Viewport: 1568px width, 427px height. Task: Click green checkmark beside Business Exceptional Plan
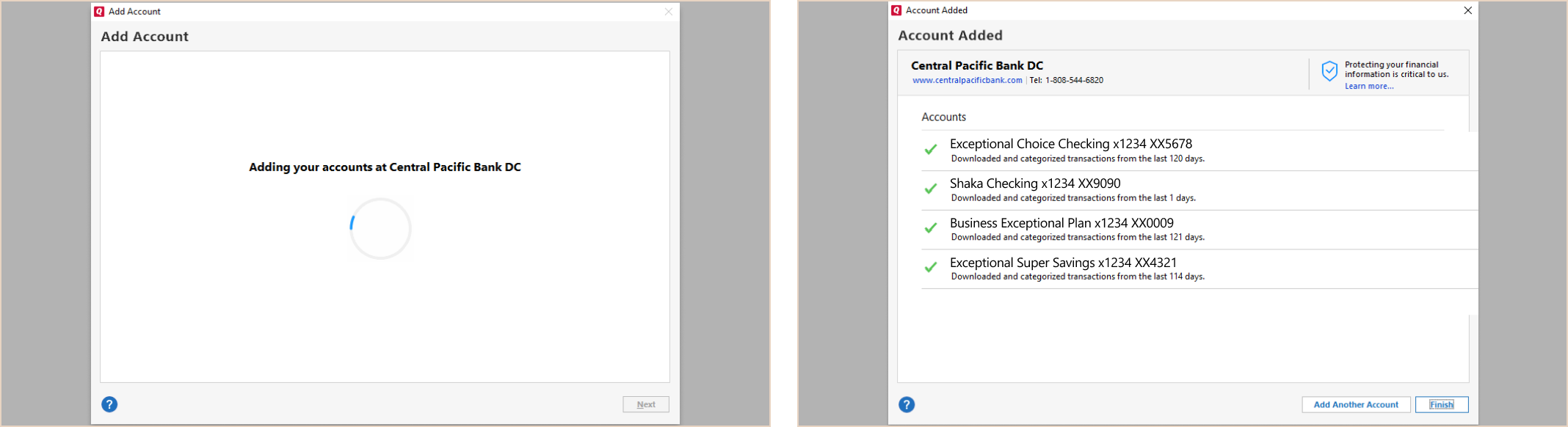pos(931,228)
